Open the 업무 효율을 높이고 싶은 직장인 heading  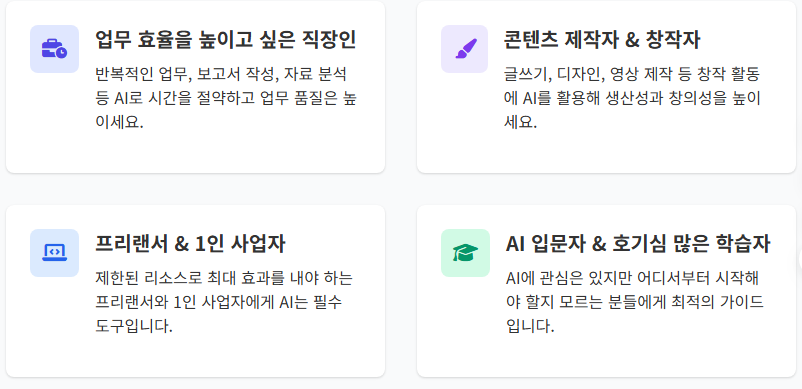coord(226,40)
